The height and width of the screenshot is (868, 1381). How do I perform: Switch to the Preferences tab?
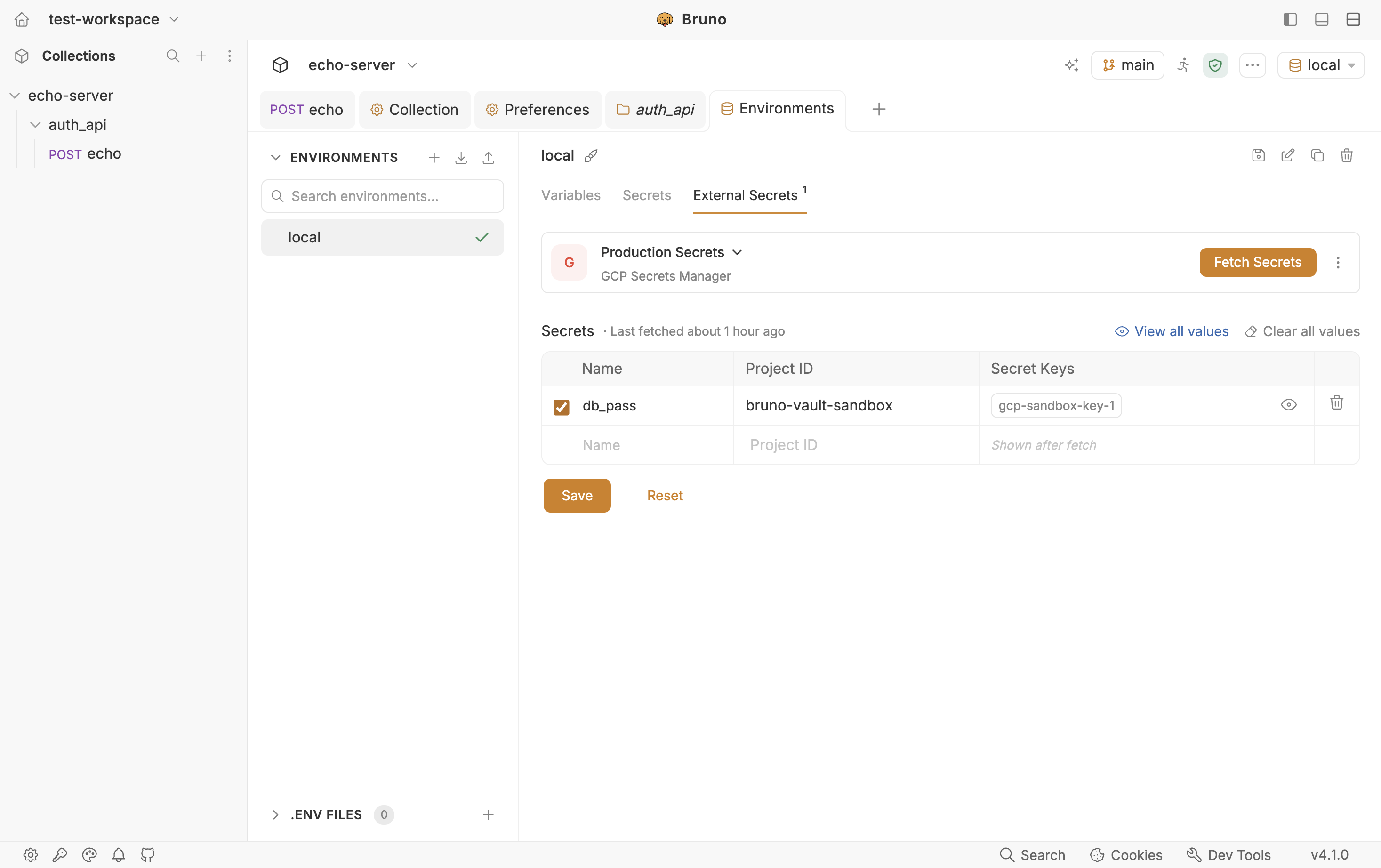pyautogui.click(x=538, y=110)
